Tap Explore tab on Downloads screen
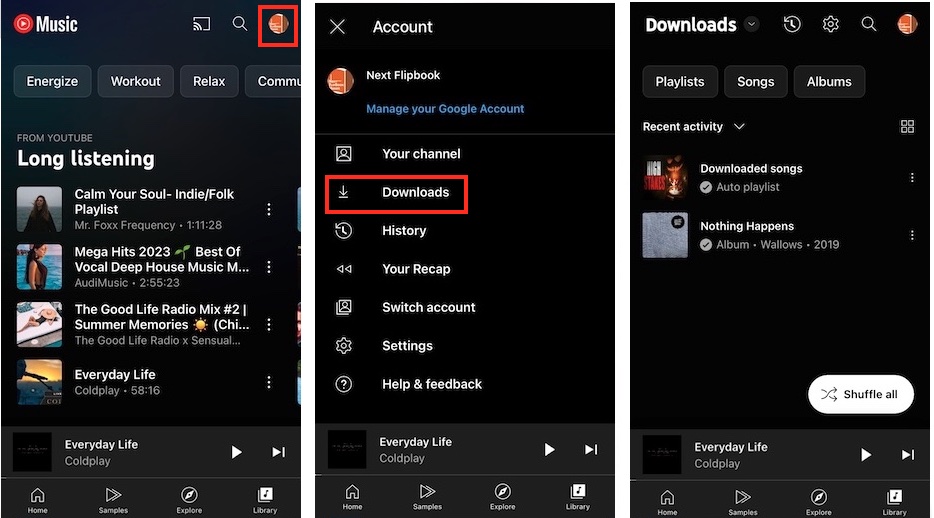The width and height of the screenshot is (934, 518). [818, 502]
